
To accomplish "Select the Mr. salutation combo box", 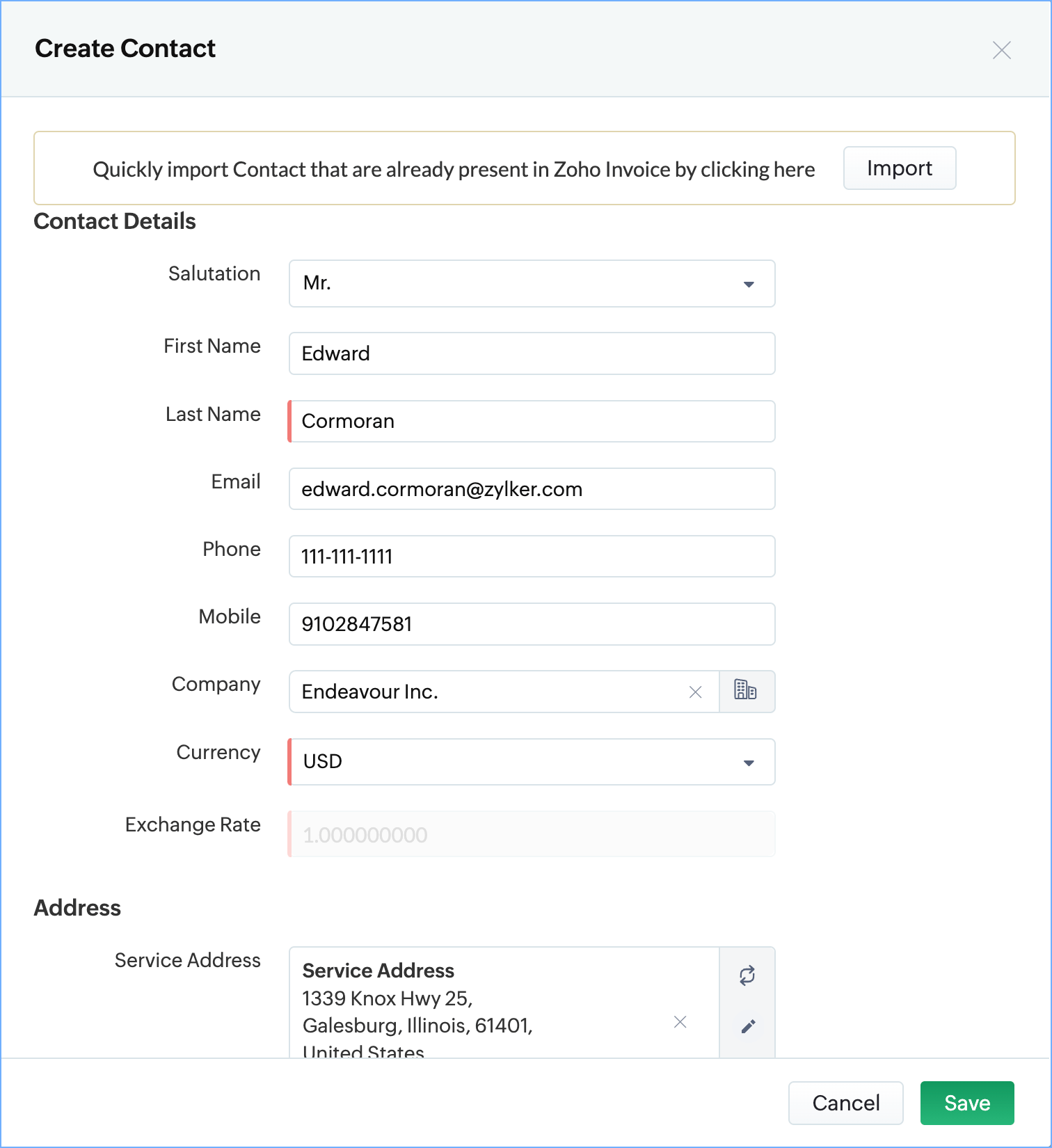I will (x=515, y=283).
